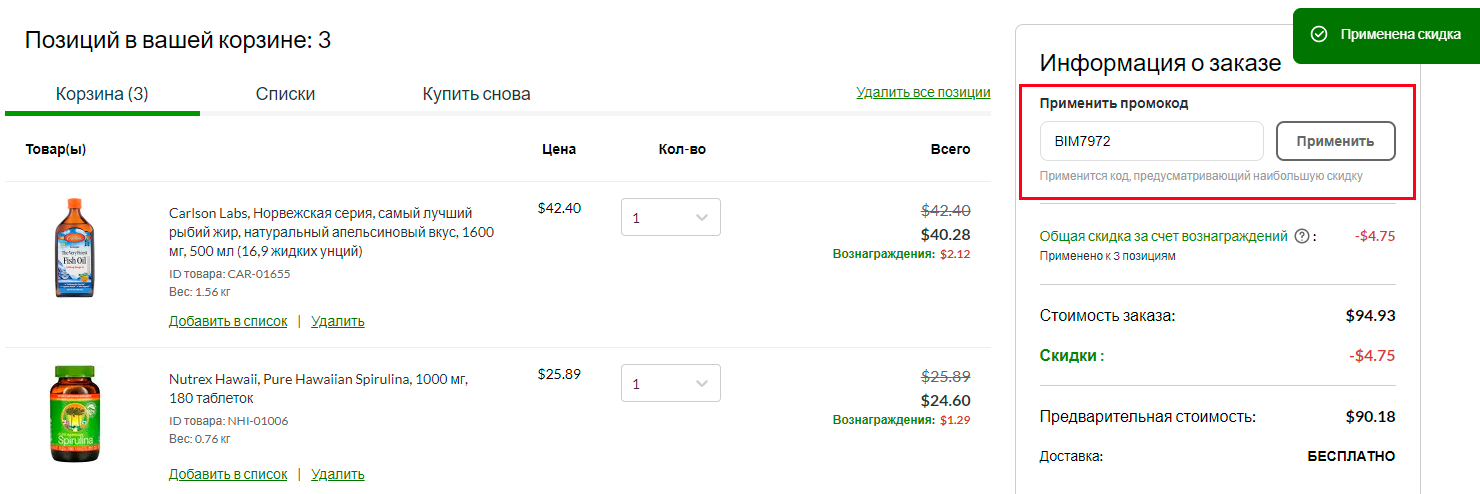The width and height of the screenshot is (1480, 494).
Task: Remove Carlson Labs fish oil via Удалить
Action: 338,321
